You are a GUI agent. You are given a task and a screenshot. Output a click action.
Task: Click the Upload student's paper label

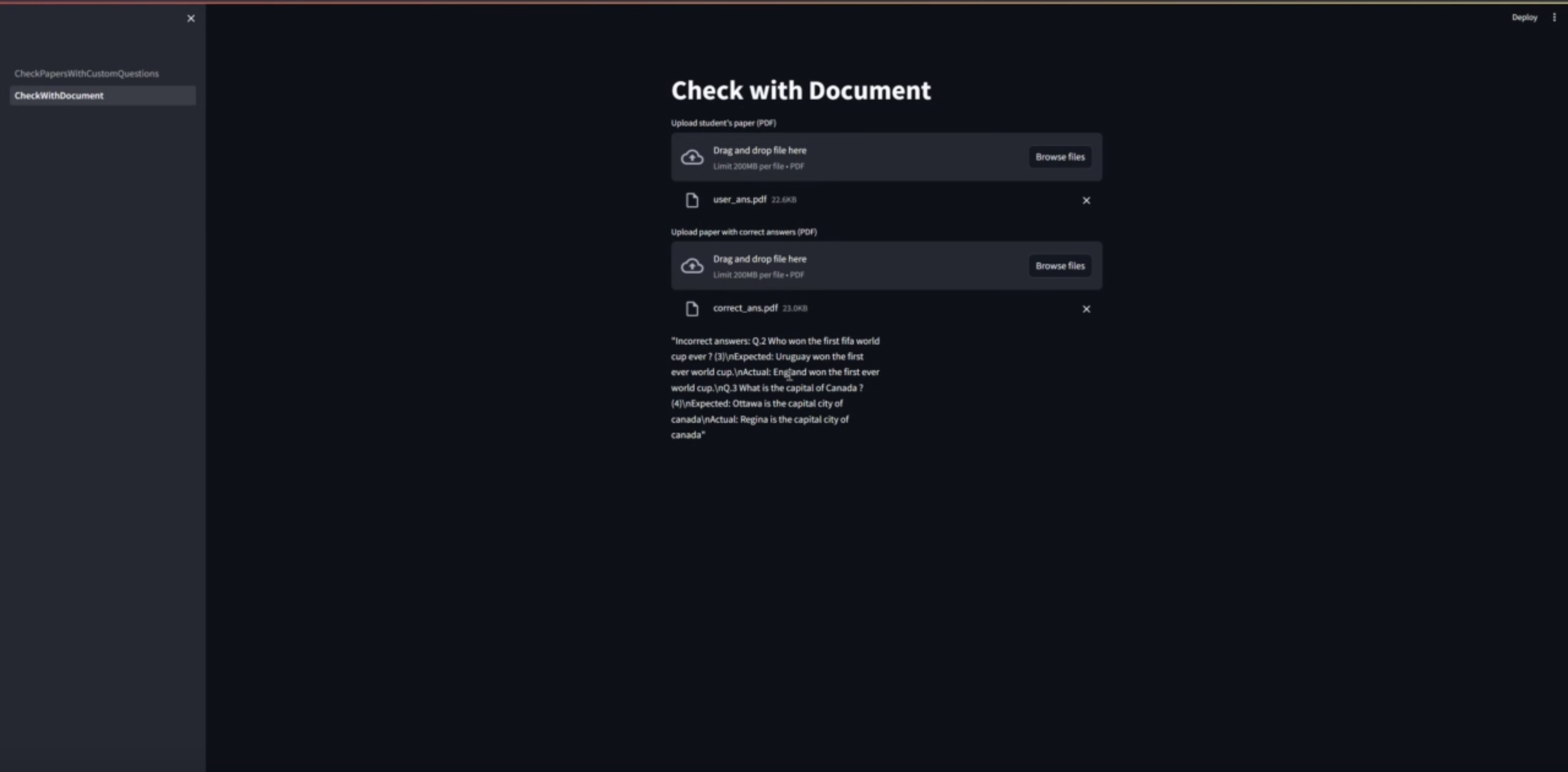coord(723,123)
